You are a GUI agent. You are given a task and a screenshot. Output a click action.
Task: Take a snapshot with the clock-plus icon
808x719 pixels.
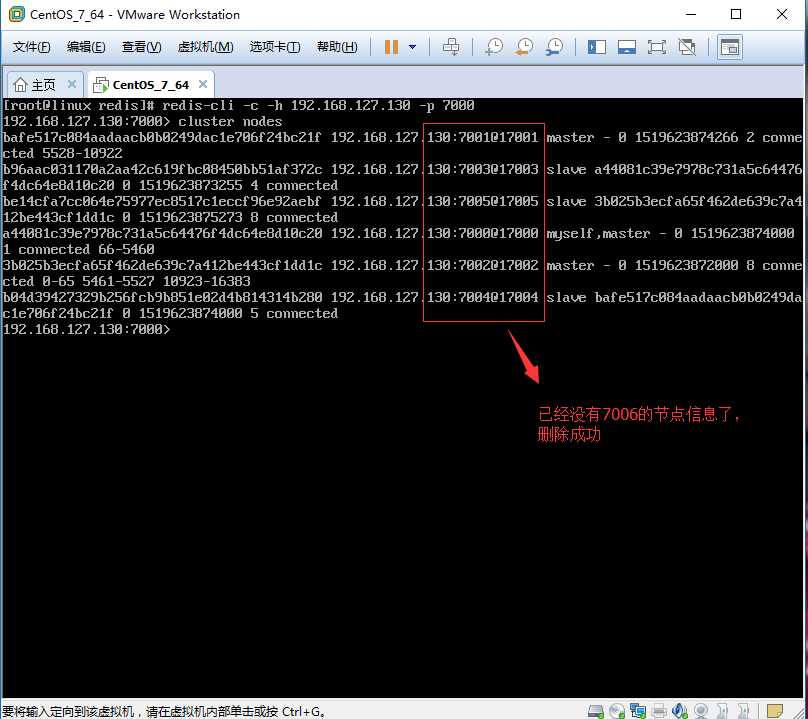[494, 47]
